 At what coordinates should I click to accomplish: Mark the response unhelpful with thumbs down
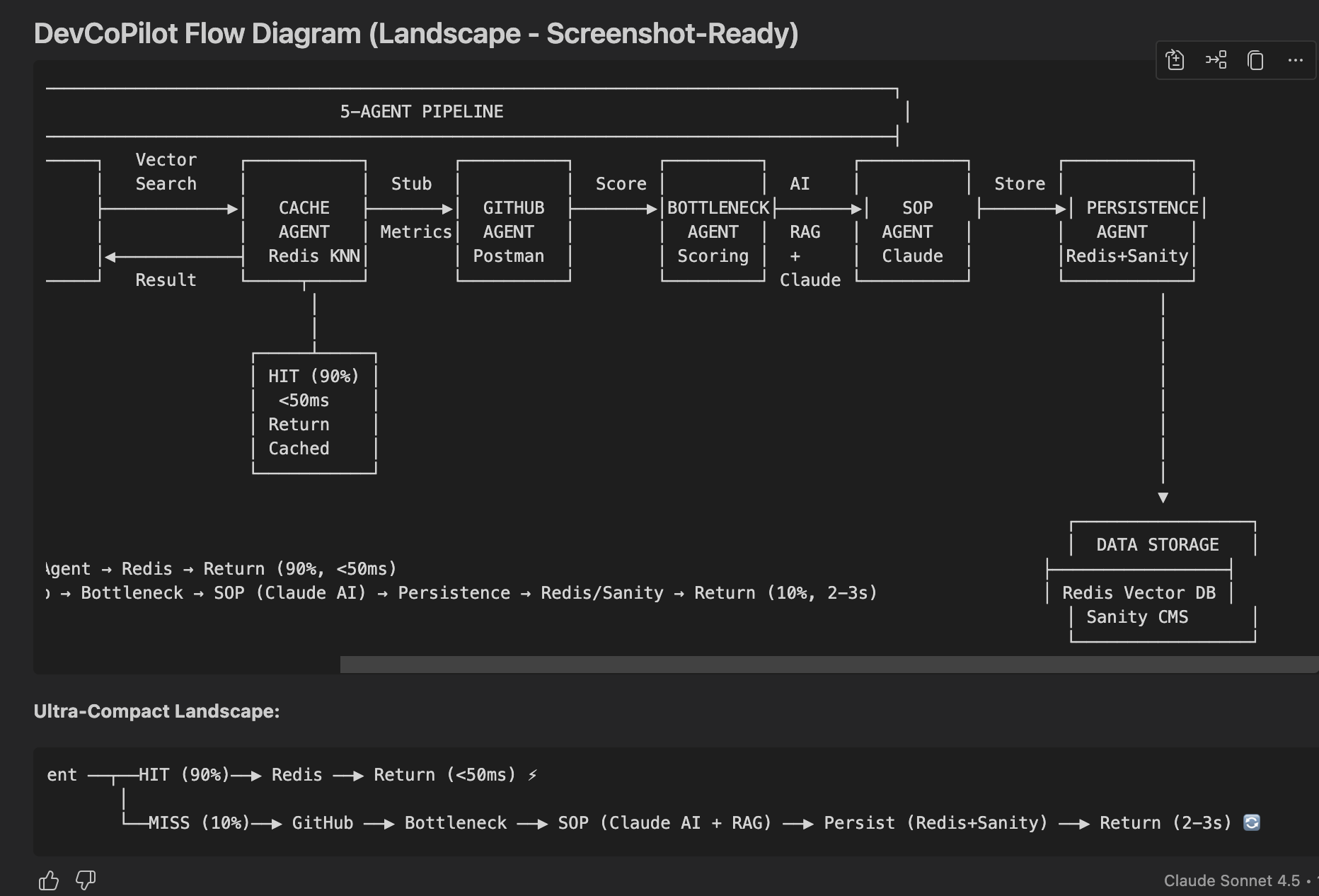click(x=86, y=880)
